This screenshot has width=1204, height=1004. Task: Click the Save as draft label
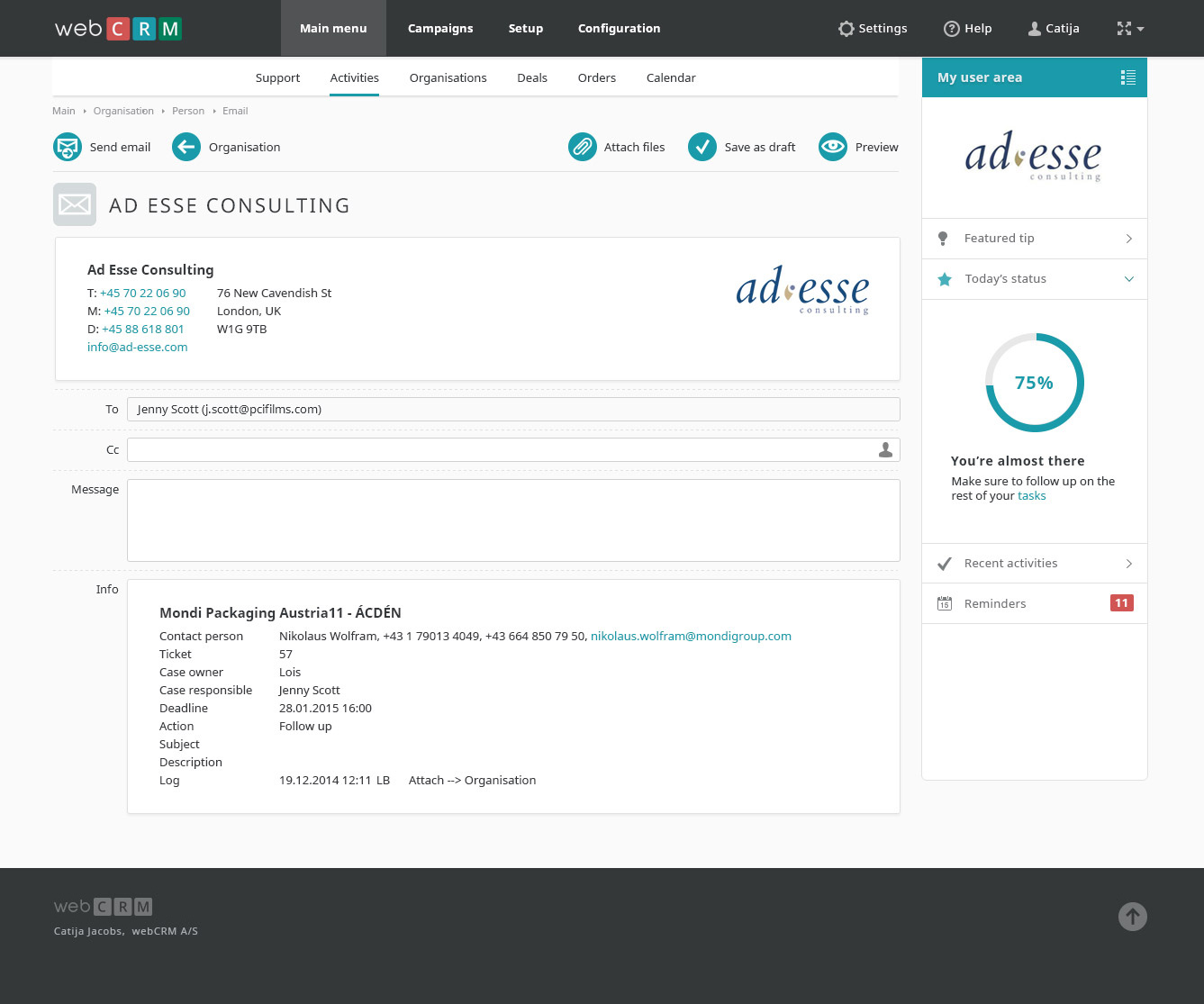click(x=760, y=147)
